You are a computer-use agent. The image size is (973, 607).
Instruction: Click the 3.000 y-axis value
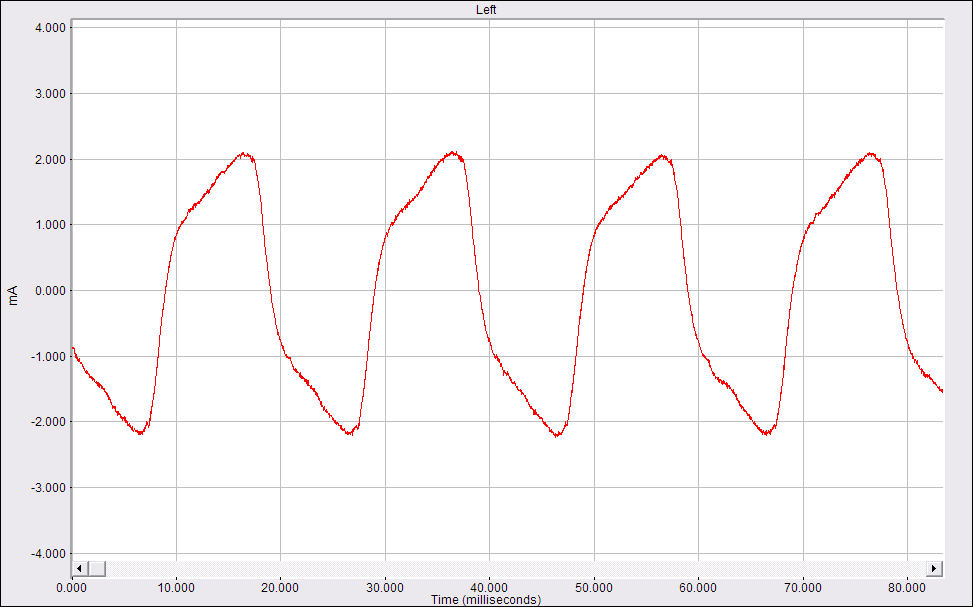coord(52,94)
